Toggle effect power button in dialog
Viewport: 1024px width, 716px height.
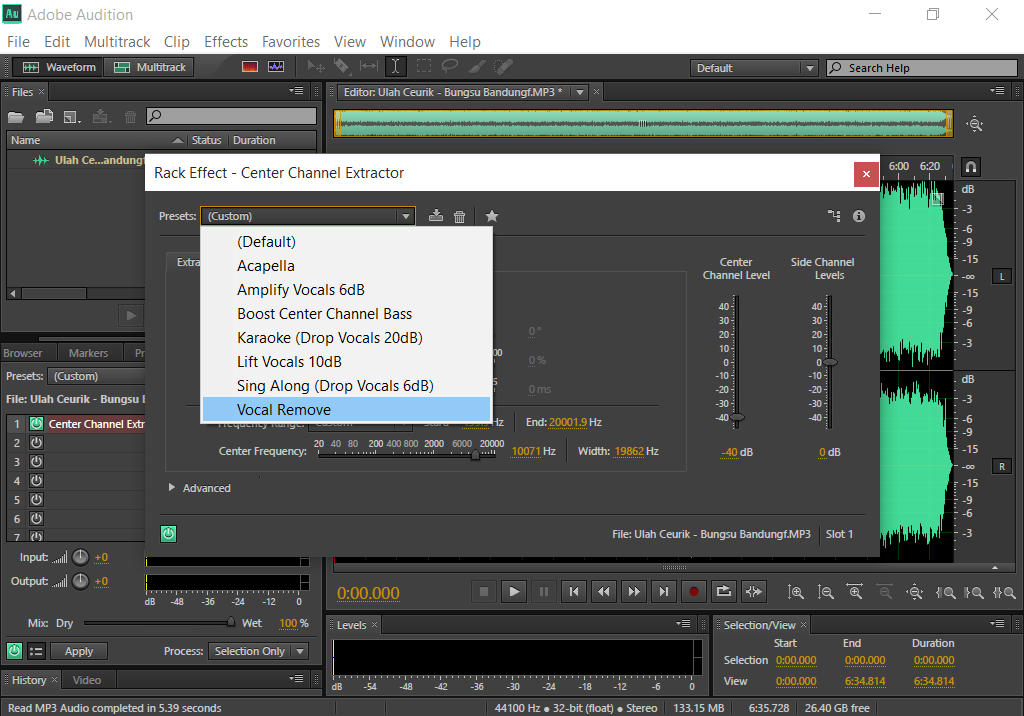(168, 534)
